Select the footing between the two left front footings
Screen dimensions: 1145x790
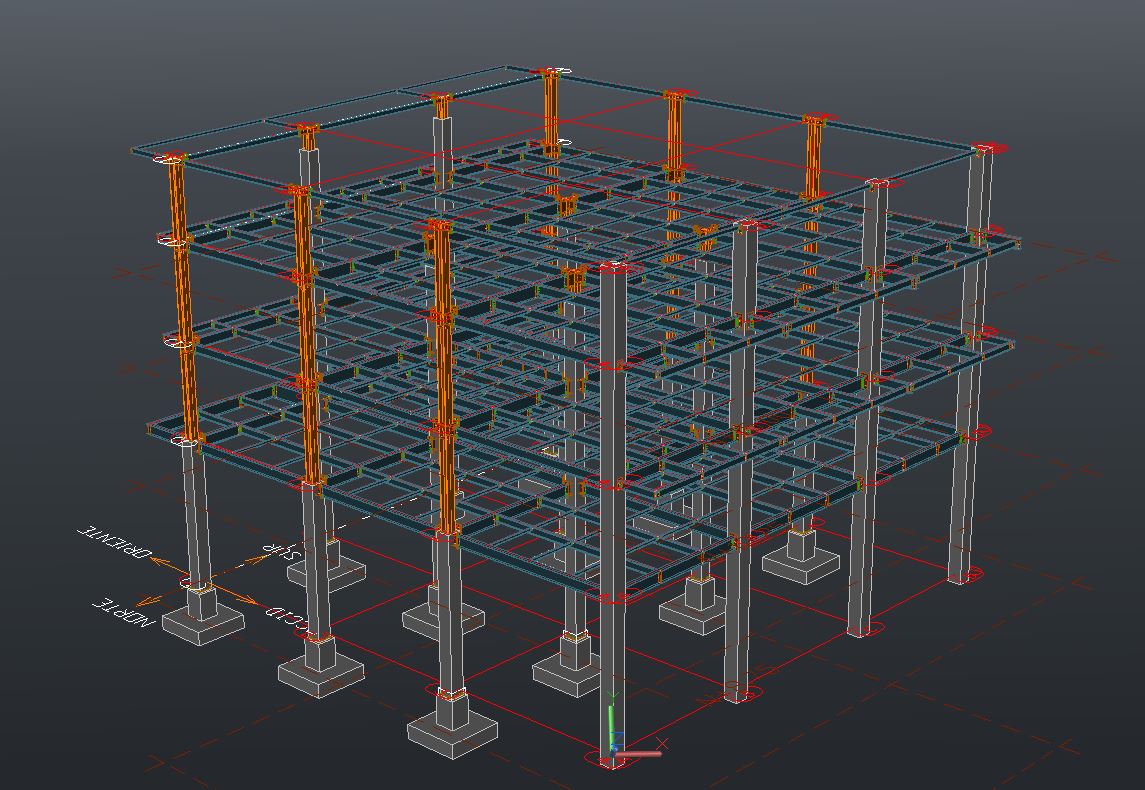320,670
